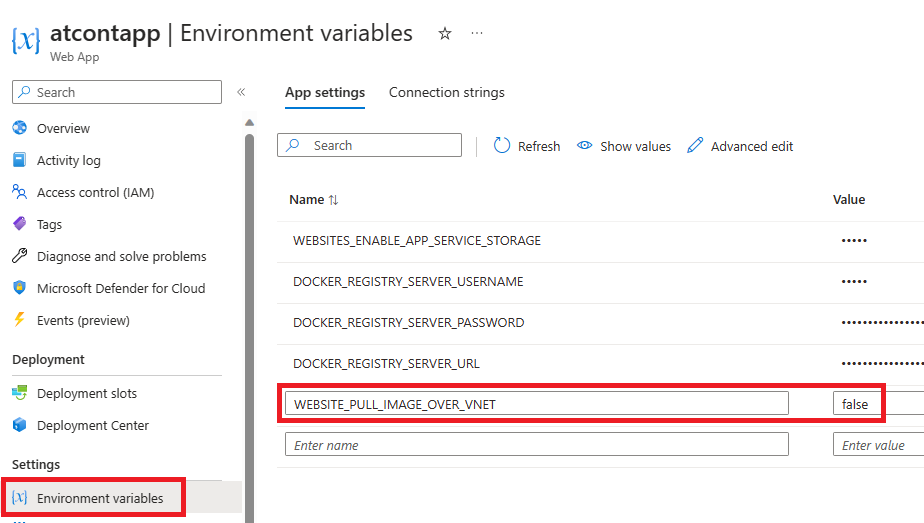The image size is (924, 523).
Task: Select Diagnose and solve problems
Action: click(x=121, y=256)
